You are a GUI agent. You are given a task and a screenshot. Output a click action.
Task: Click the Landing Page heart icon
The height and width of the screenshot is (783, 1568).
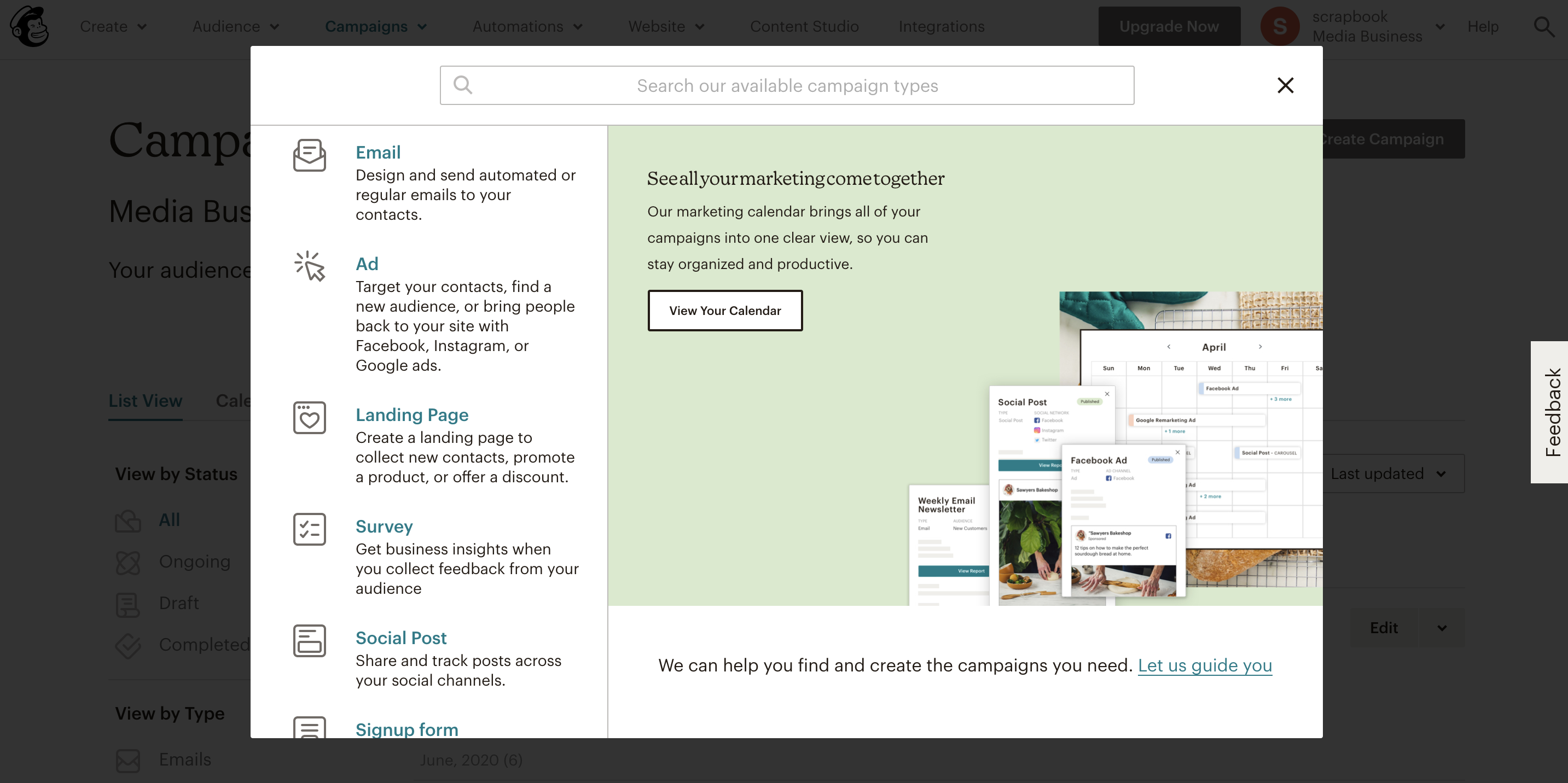click(x=309, y=417)
